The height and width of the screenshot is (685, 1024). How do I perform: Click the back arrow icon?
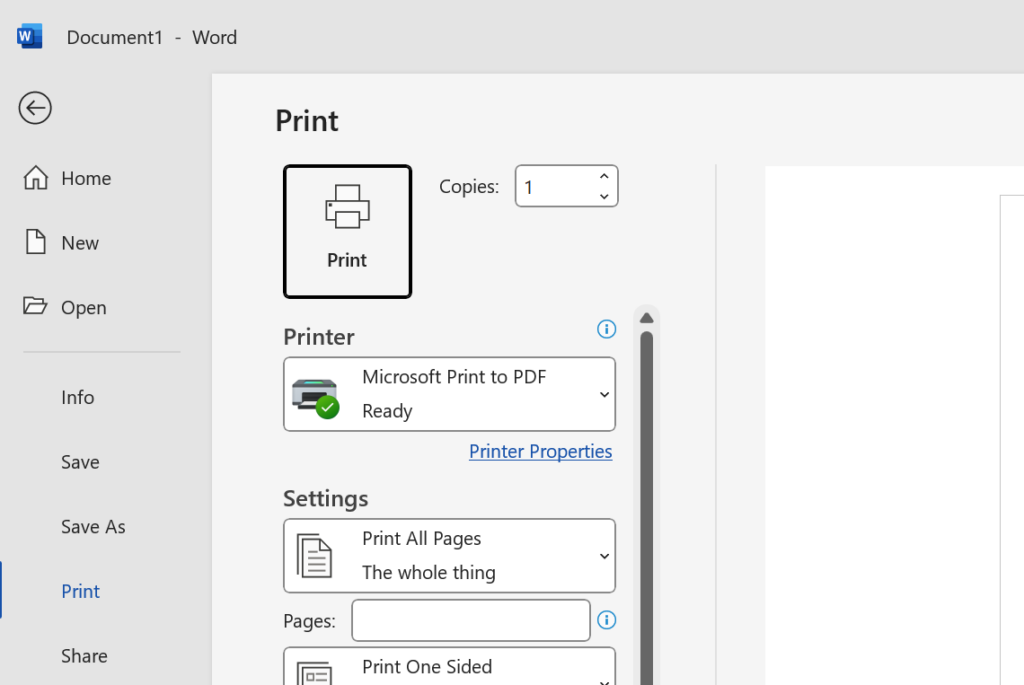click(35, 108)
